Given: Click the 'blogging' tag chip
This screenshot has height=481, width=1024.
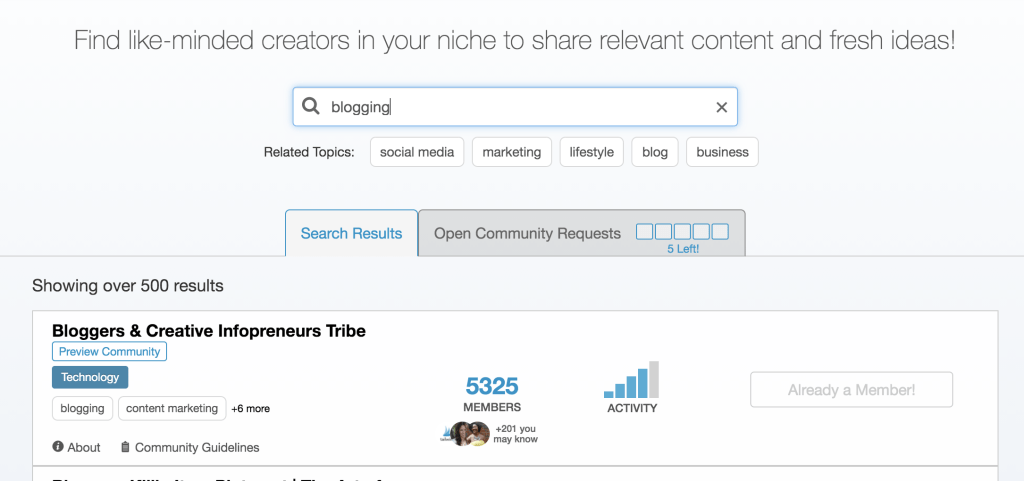Looking at the screenshot, I should (x=82, y=408).
